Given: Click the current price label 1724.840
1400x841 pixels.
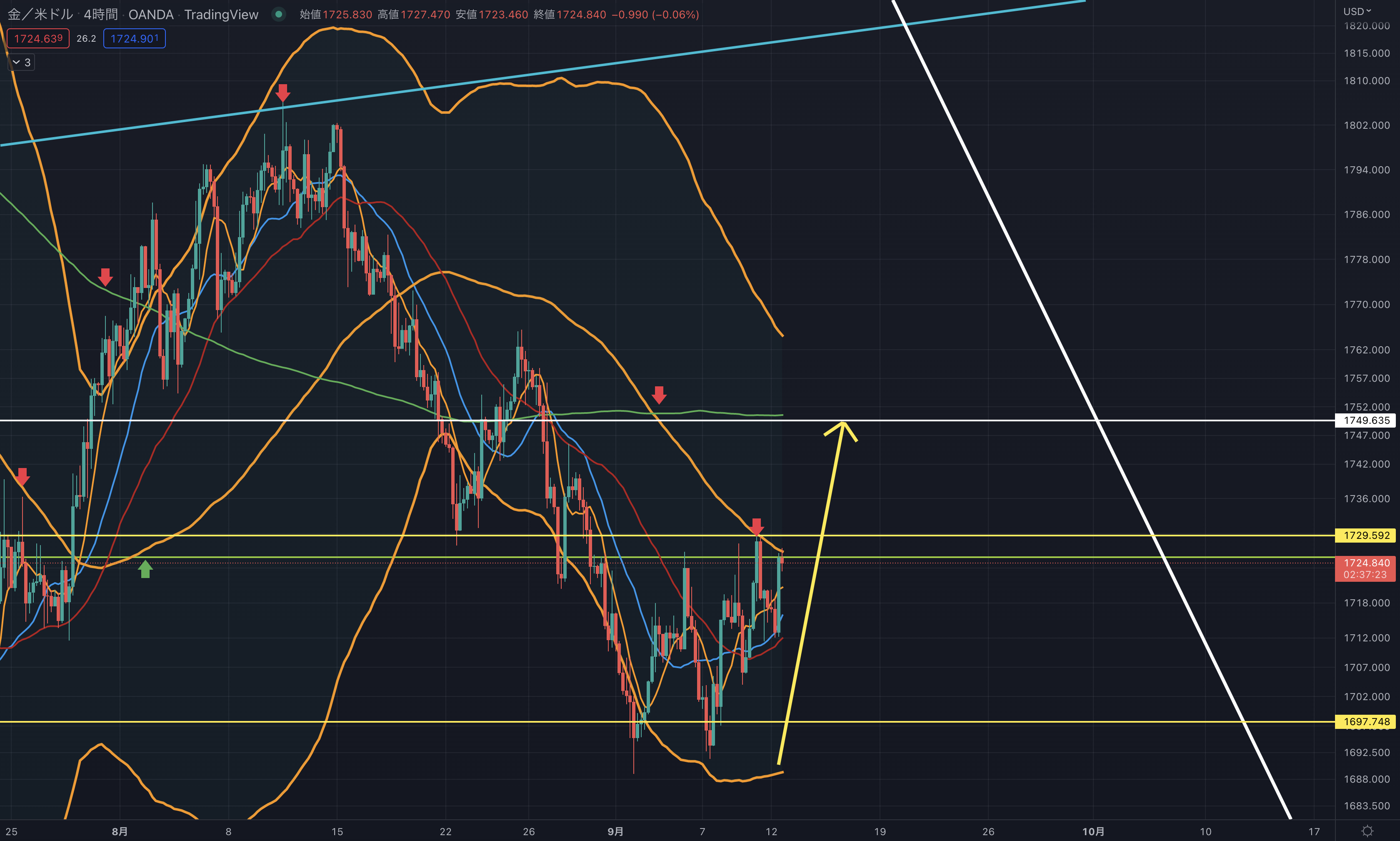Looking at the screenshot, I should [x=1367, y=563].
